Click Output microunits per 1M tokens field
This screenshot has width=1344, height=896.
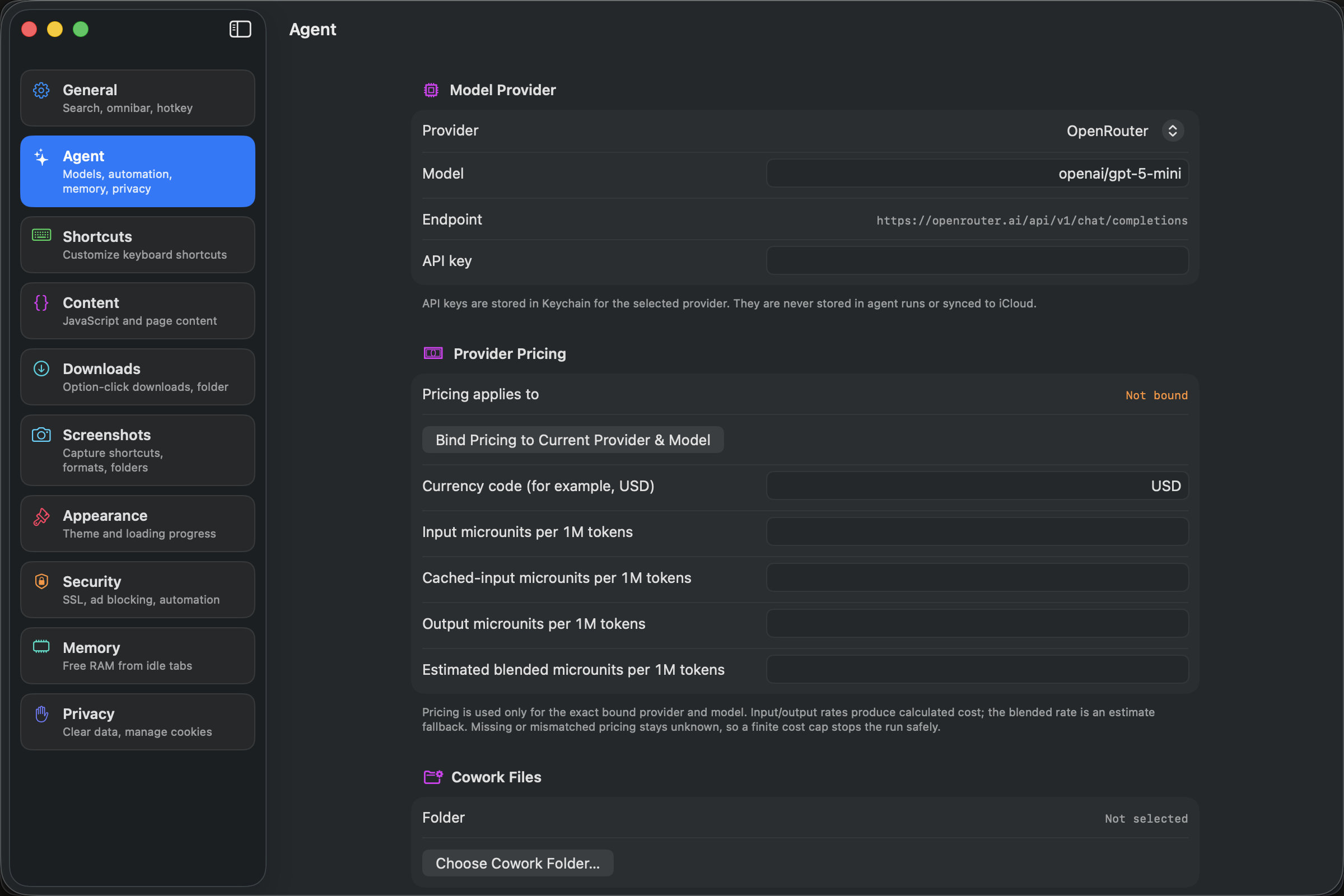point(977,623)
